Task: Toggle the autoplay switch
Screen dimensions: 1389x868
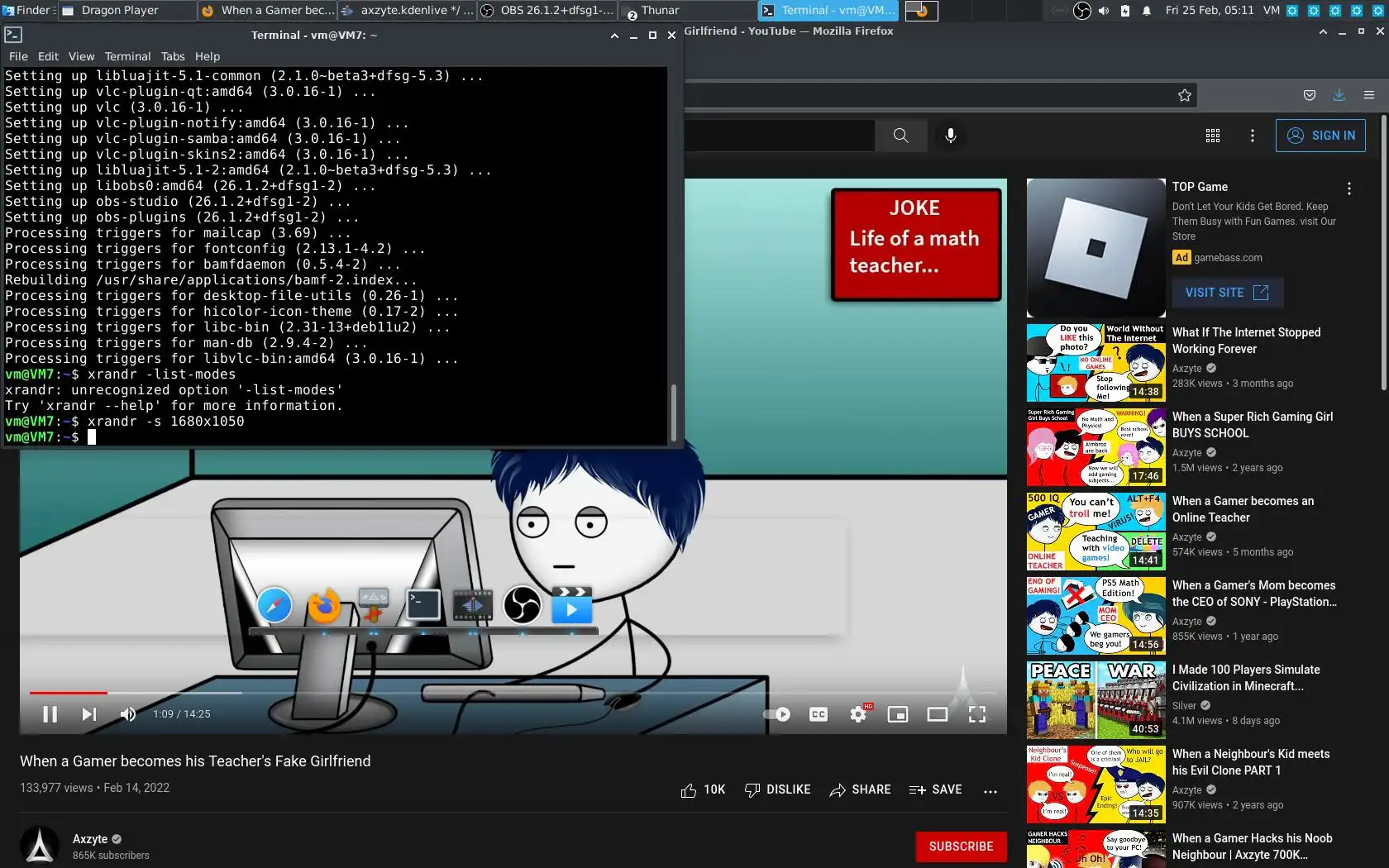Action: 777,714
